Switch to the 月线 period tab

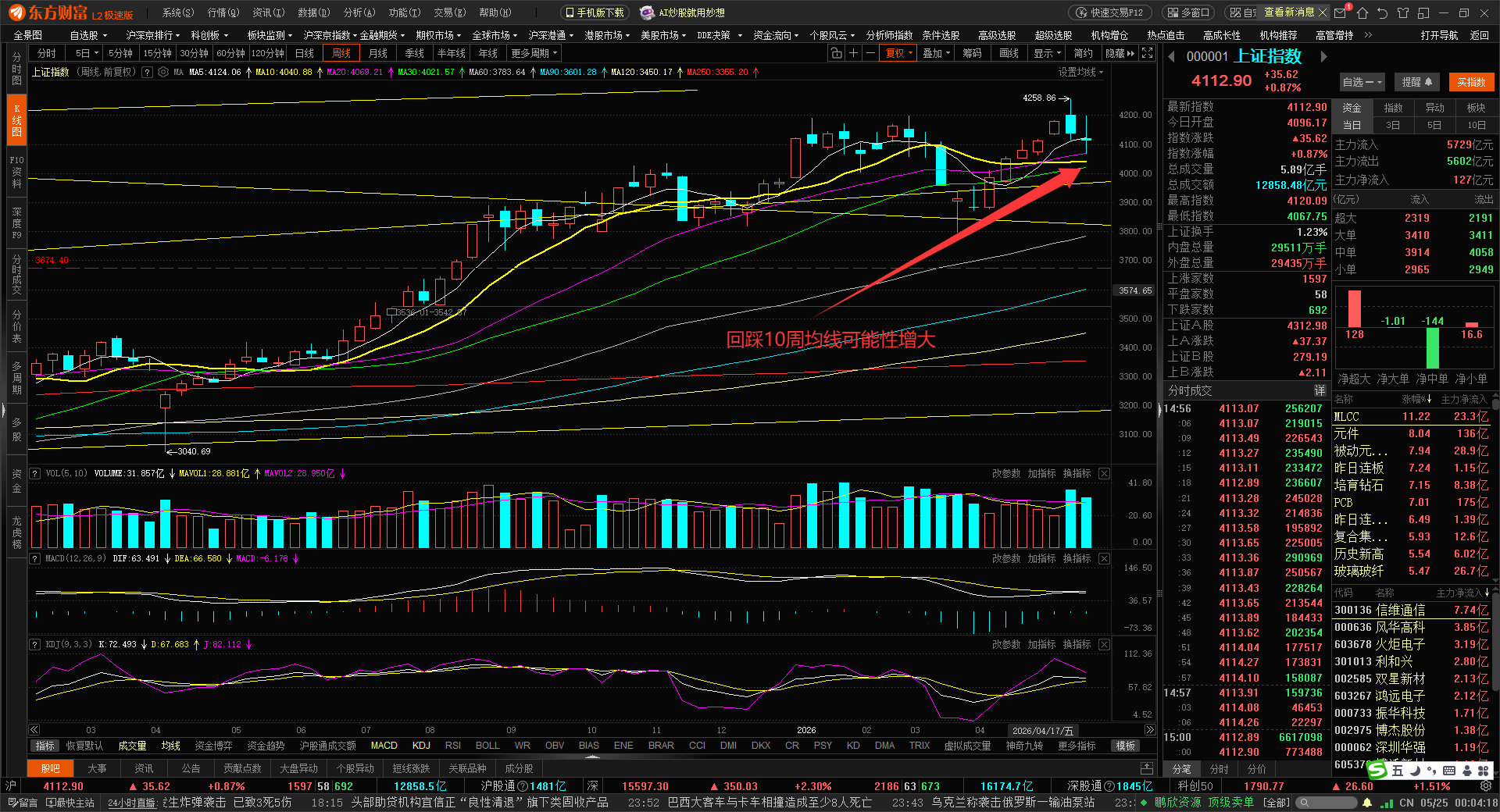[378, 53]
